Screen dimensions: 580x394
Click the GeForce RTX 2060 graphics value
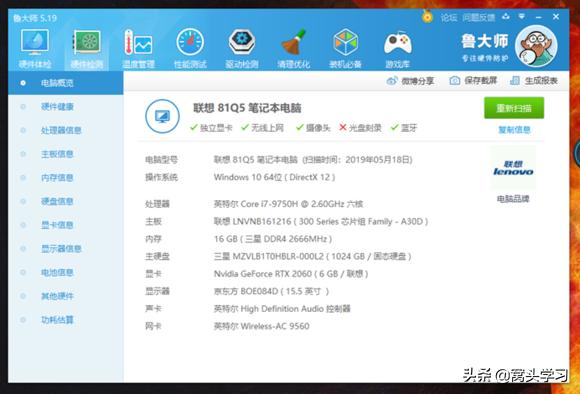click(x=291, y=274)
